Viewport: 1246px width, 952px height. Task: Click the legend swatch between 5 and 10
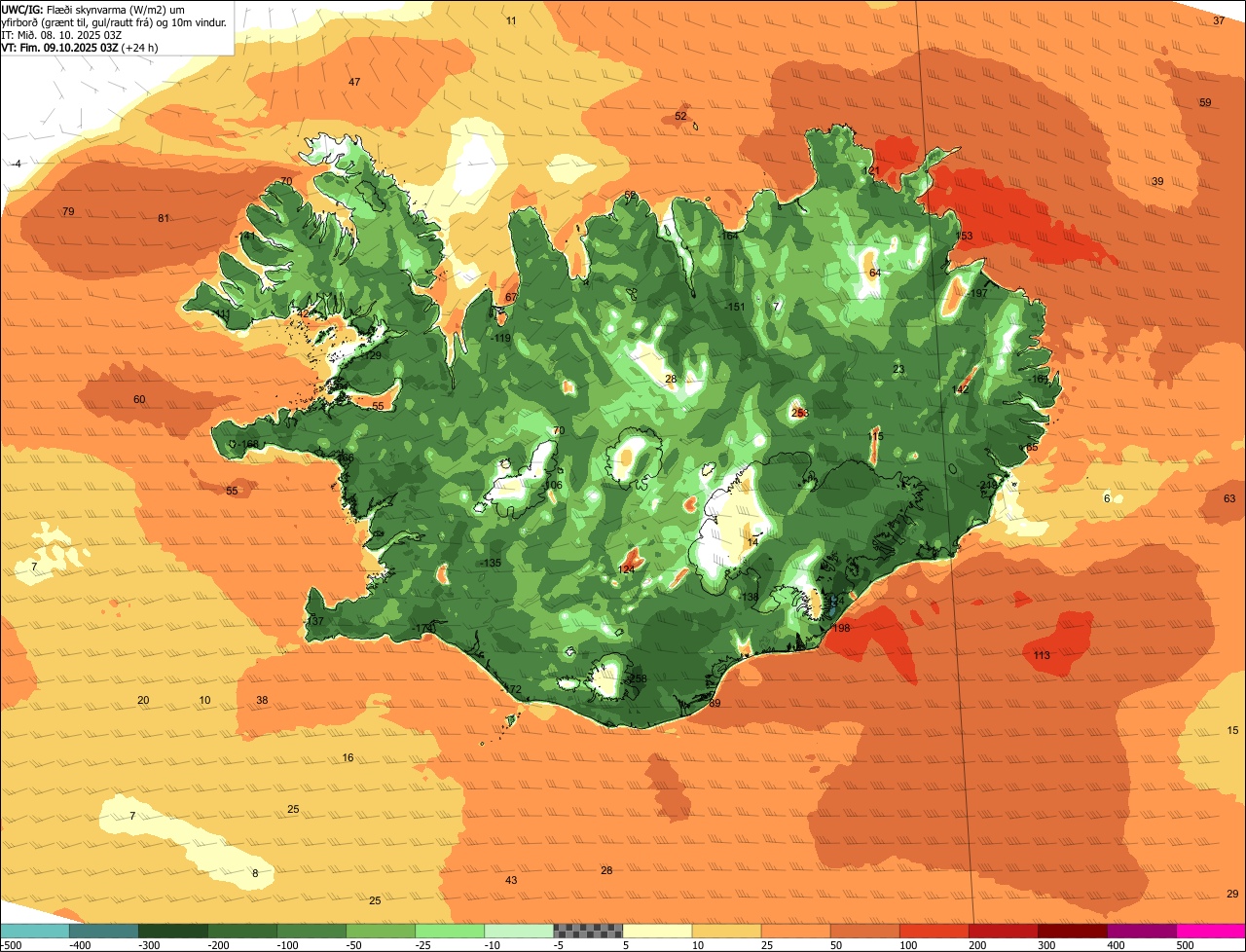pos(657,931)
